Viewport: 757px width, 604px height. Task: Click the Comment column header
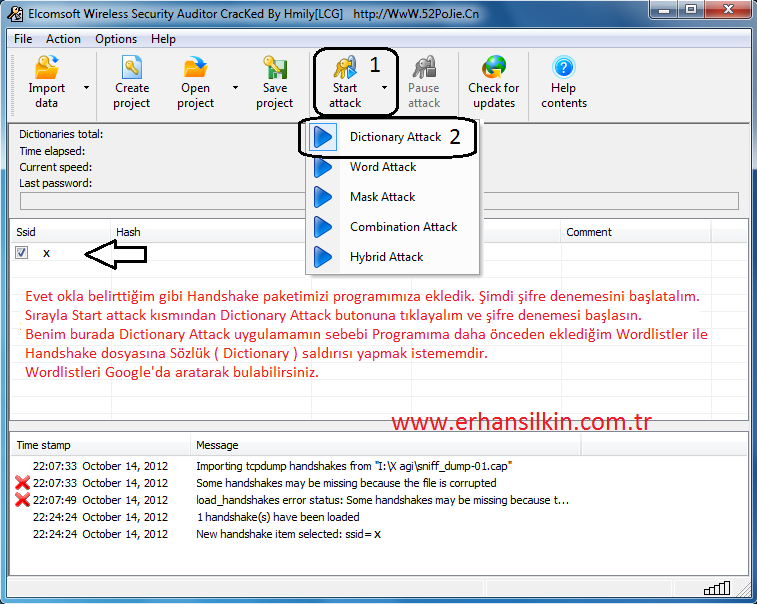coord(636,232)
